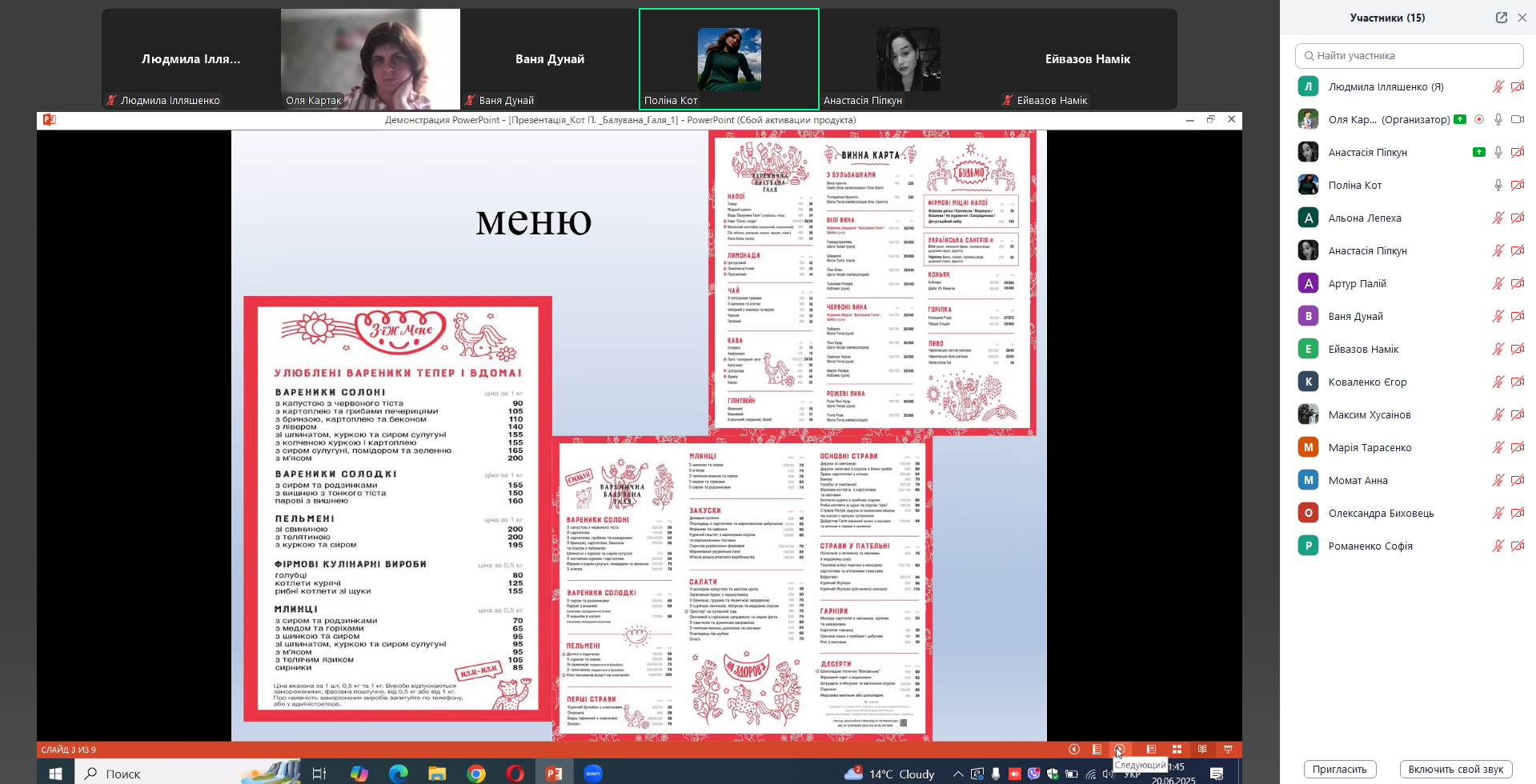Click Wi-Fi network icon in system tray
The image size is (1536, 784).
pyautogui.click(x=1090, y=774)
